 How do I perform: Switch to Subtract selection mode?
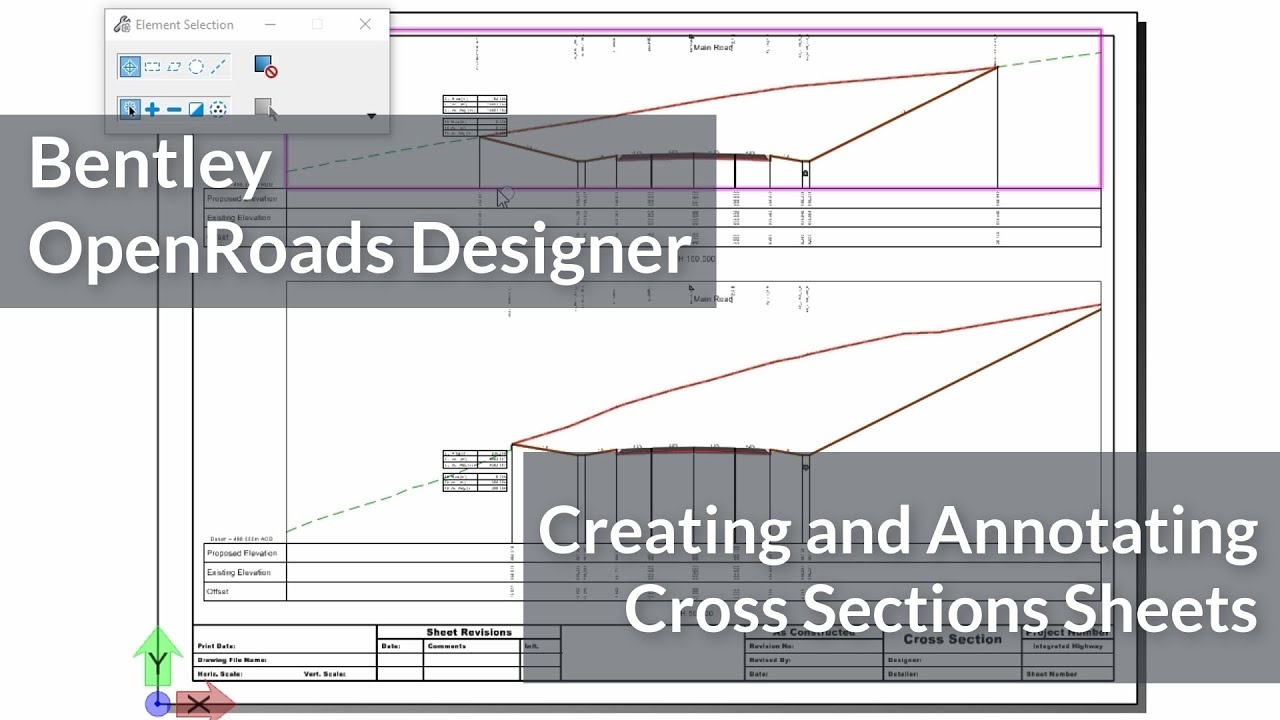pyautogui.click(x=174, y=109)
